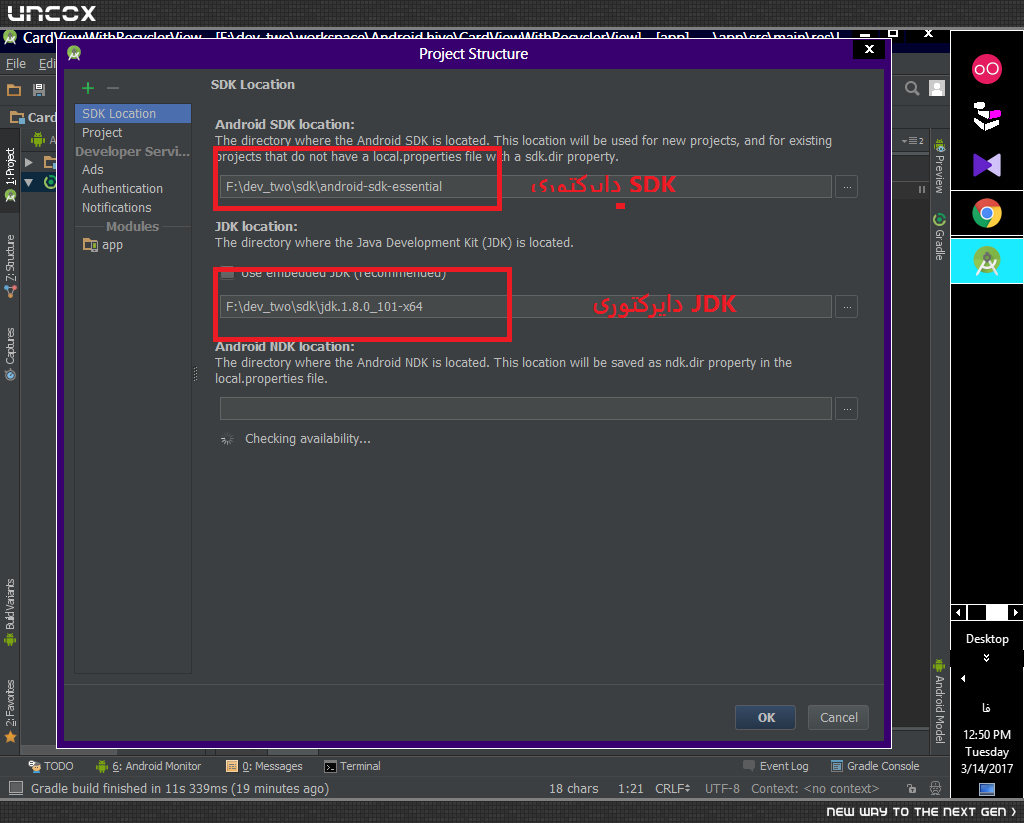
Task: Change CRLF line separator setting
Action: pyautogui.click(x=673, y=788)
